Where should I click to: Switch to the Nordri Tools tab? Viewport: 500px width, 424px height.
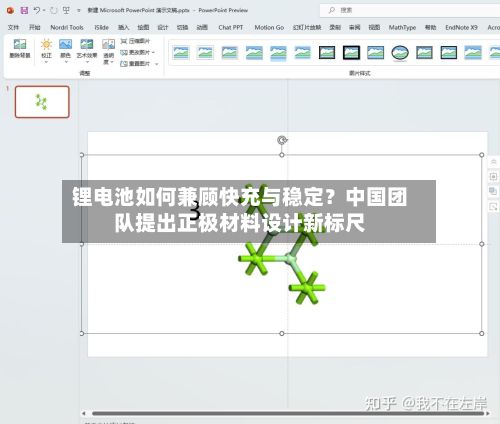click(67, 27)
